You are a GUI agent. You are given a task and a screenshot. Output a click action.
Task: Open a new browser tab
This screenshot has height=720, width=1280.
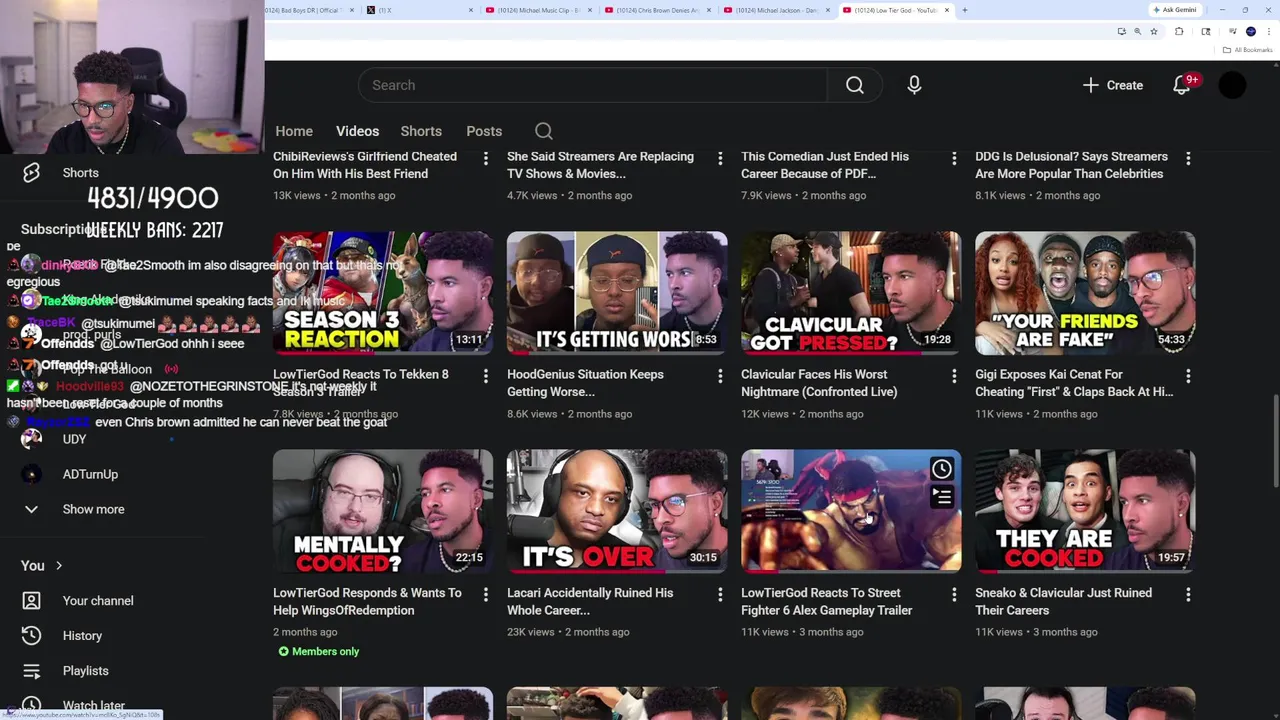point(965,10)
